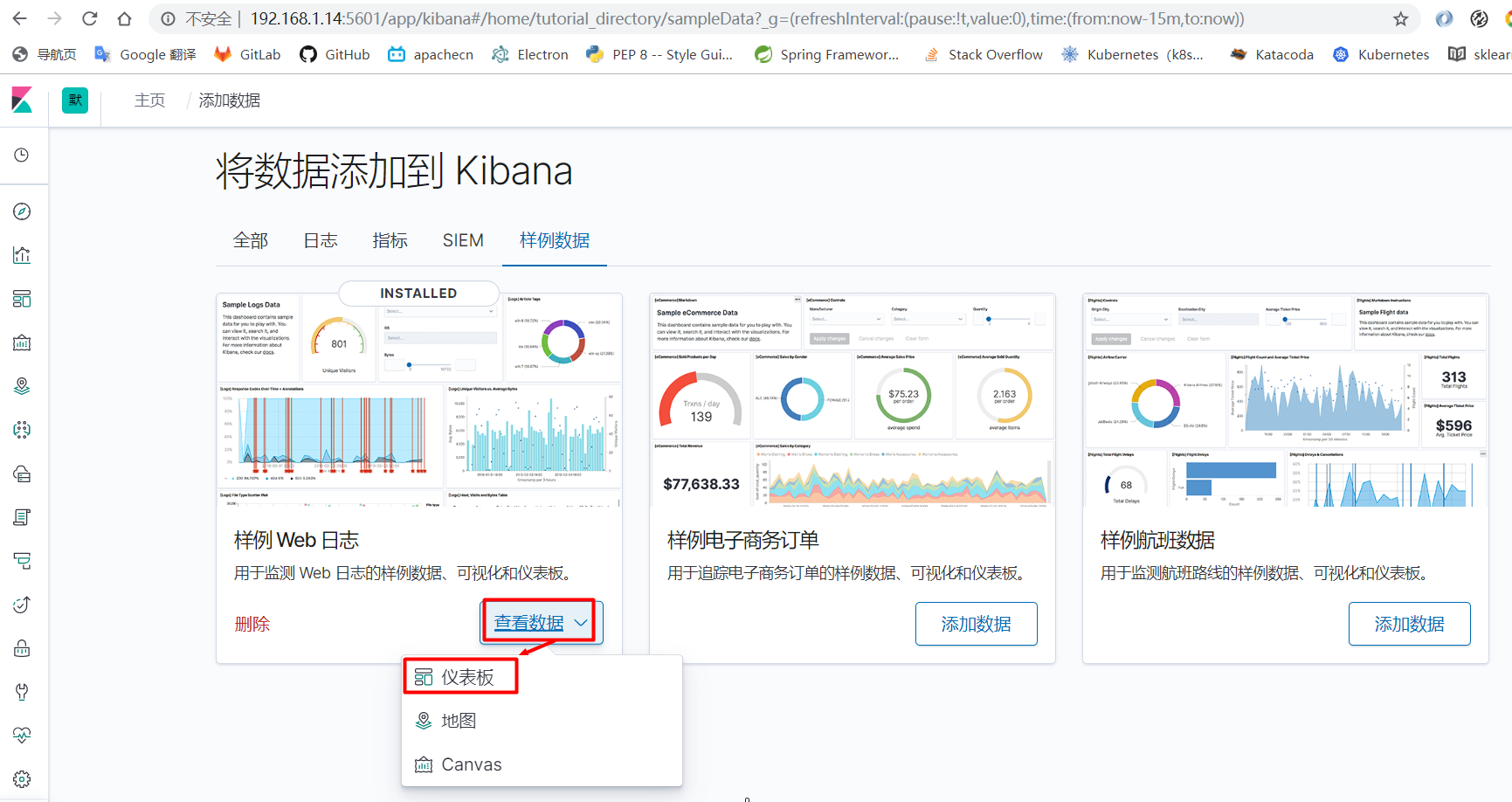The width and height of the screenshot is (1512, 802).
Task: Open the Management gear icon
Action: tap(22, 778)
